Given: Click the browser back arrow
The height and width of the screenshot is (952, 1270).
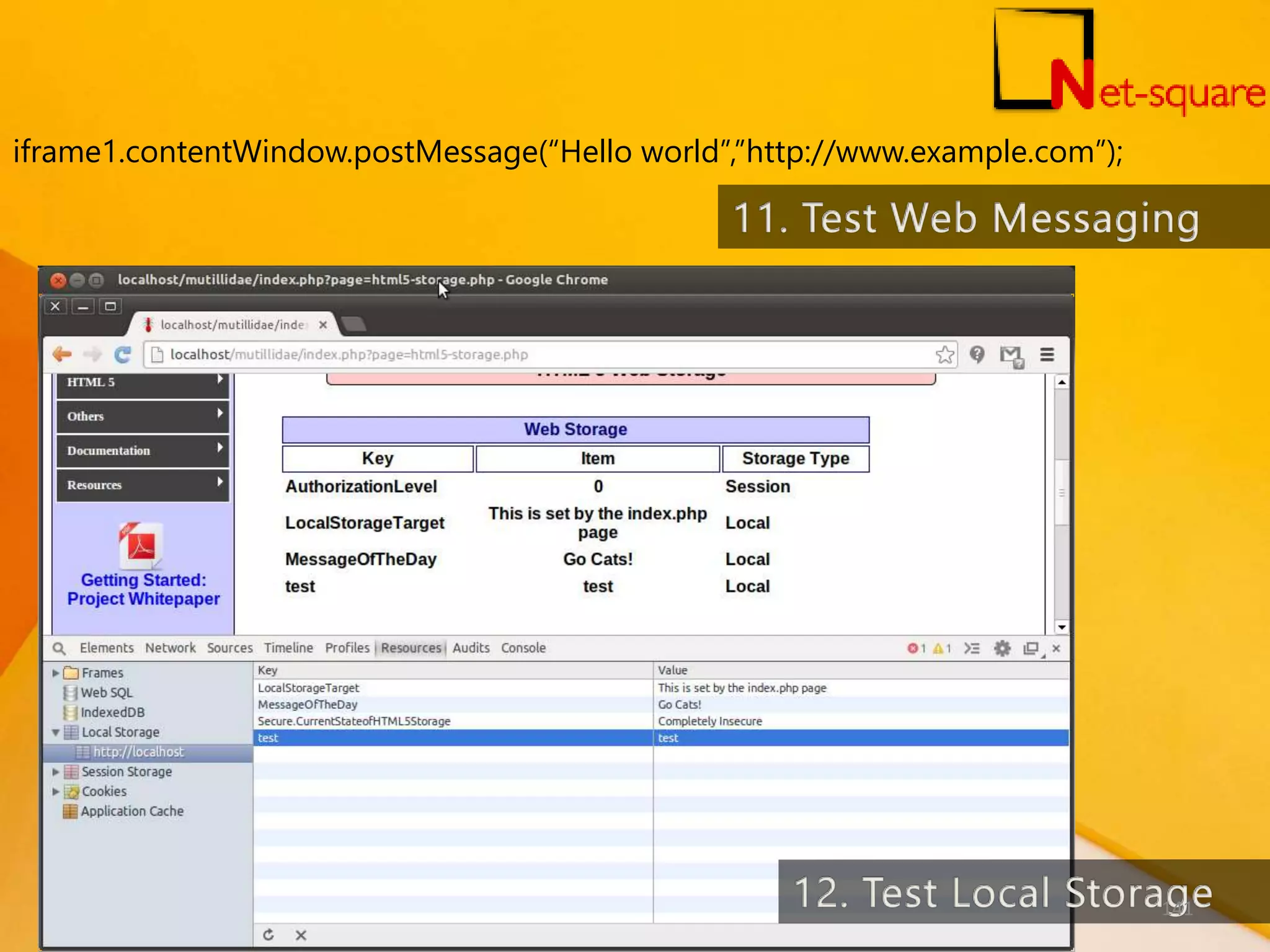Looking at the screenshot, I should point(62,355).
